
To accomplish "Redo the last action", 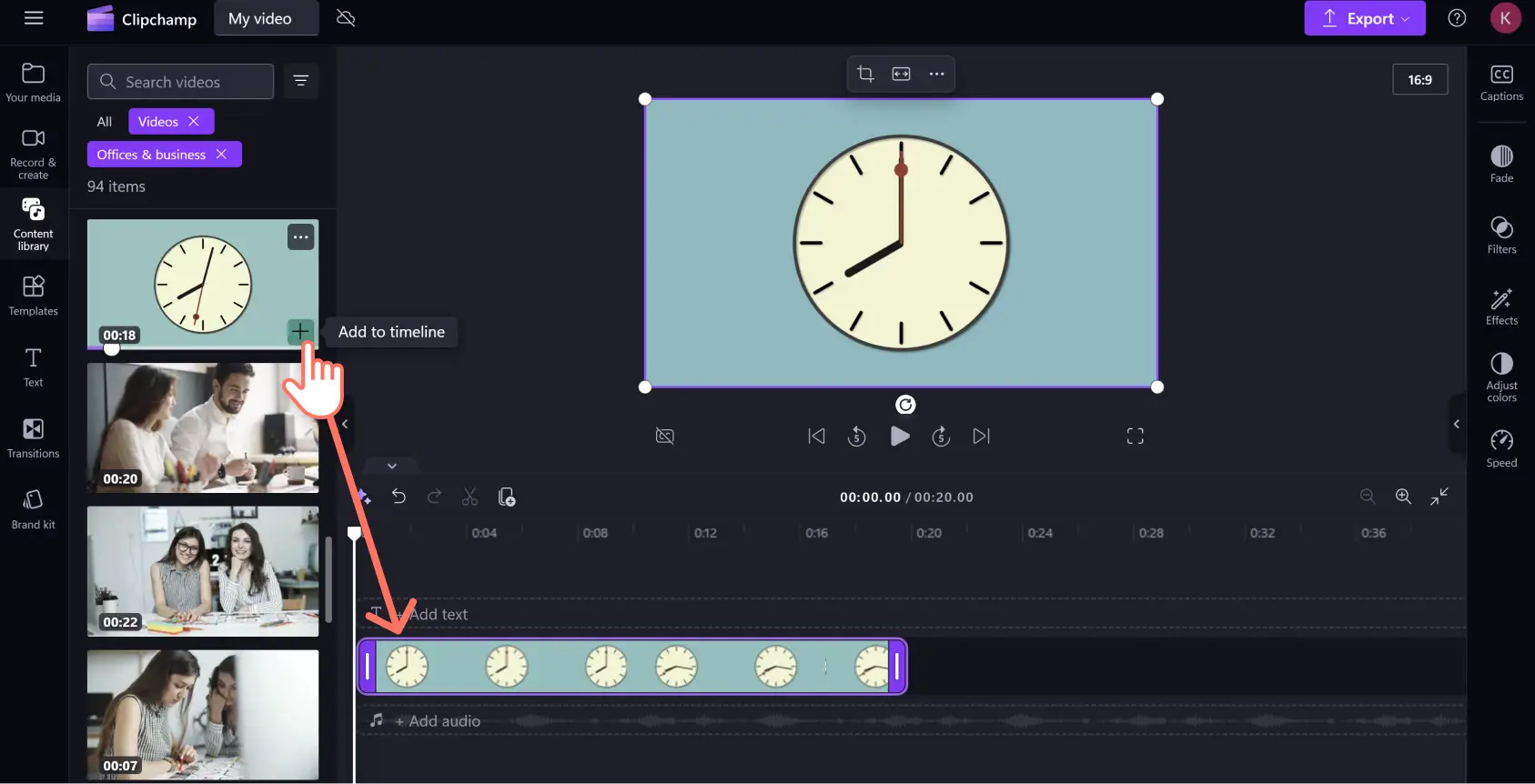I will (x=434, y=497).
